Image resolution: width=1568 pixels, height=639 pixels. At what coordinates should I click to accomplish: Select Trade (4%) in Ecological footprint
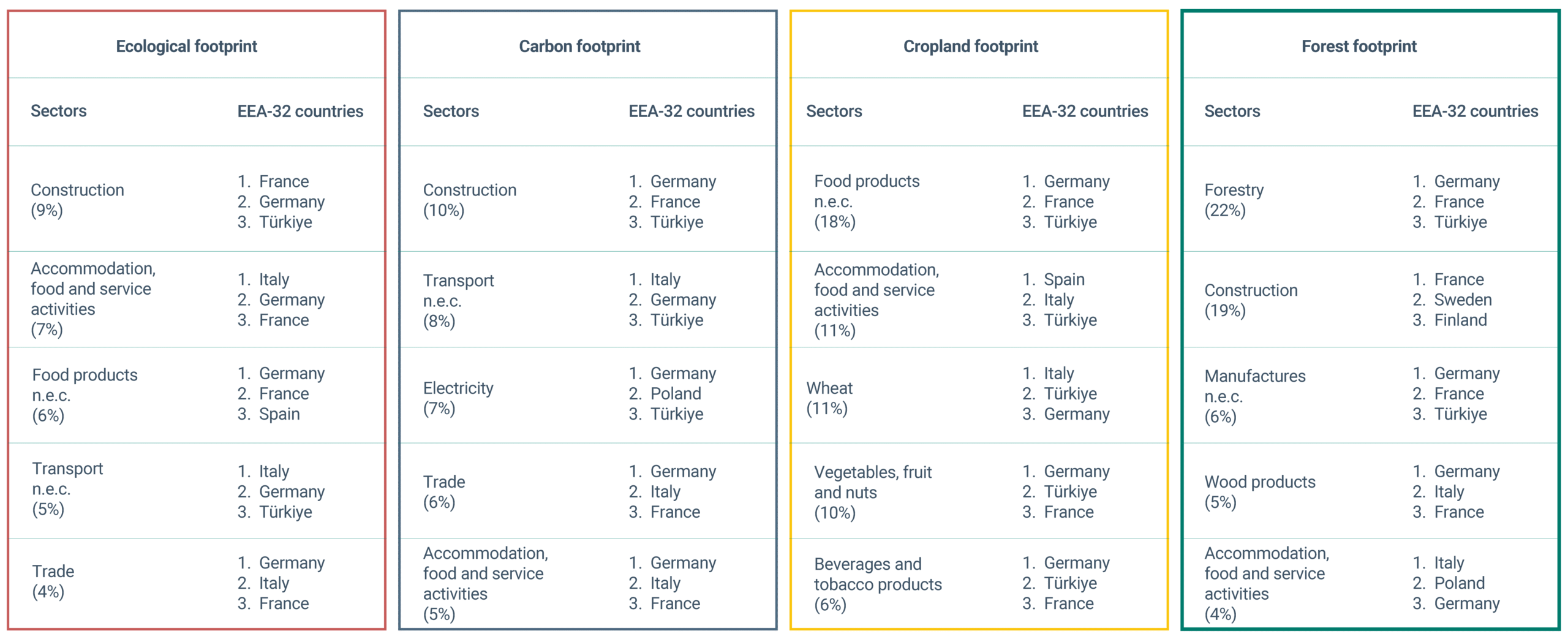click(53, 581)
